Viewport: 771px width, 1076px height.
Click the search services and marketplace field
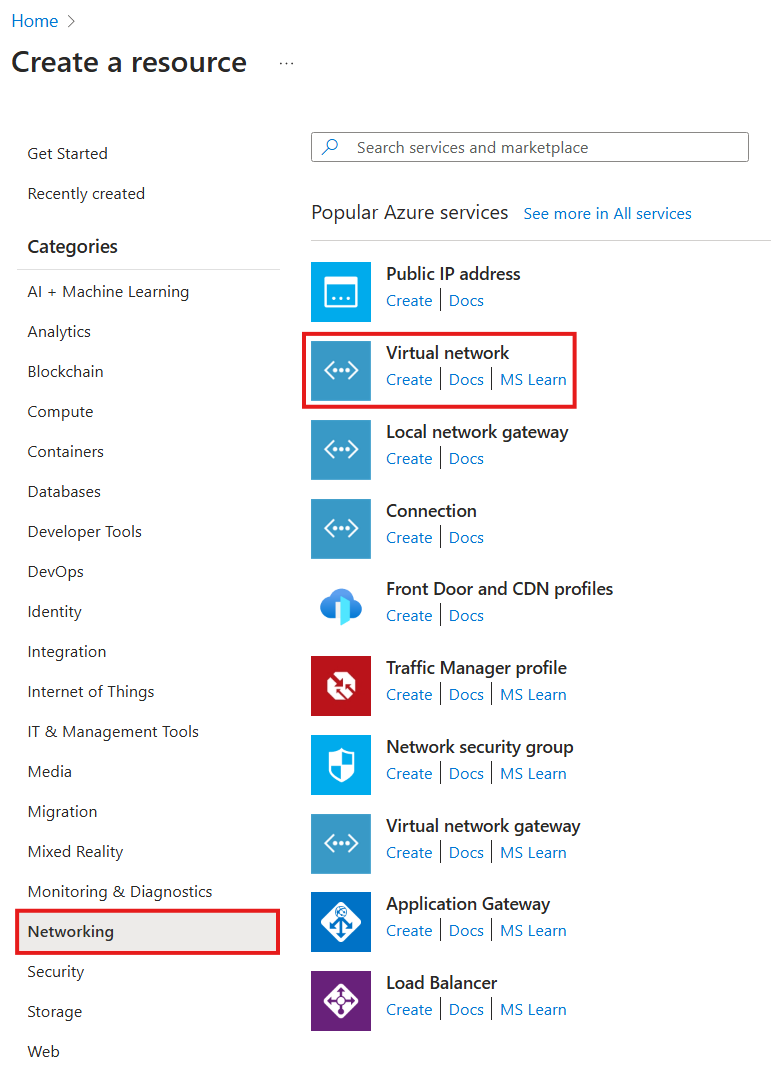point(529,146)
